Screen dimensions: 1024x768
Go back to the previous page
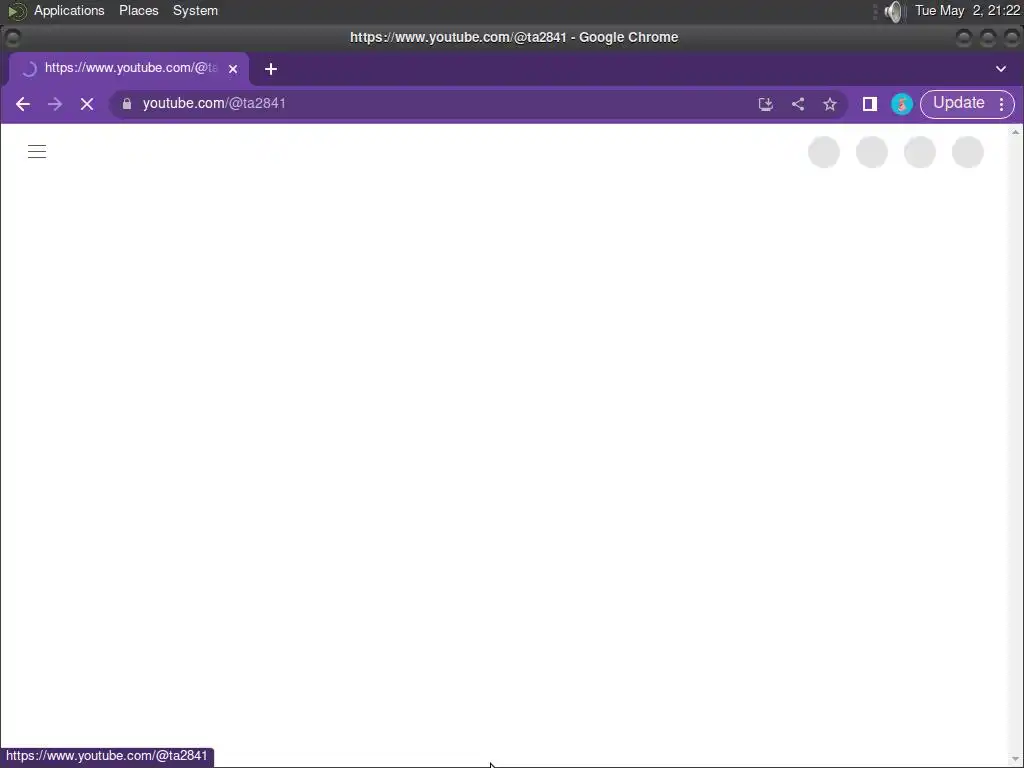(23, 104)
